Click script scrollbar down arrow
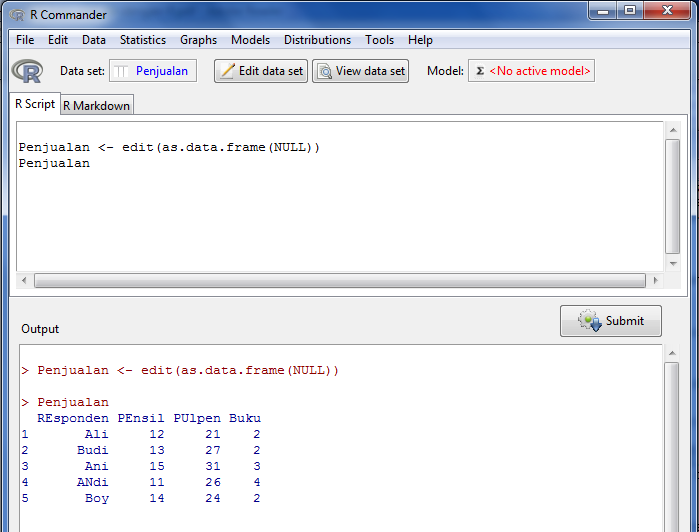The width and height of the screenshot is (699, 532). pyautogui.click(x=673, y=264)
